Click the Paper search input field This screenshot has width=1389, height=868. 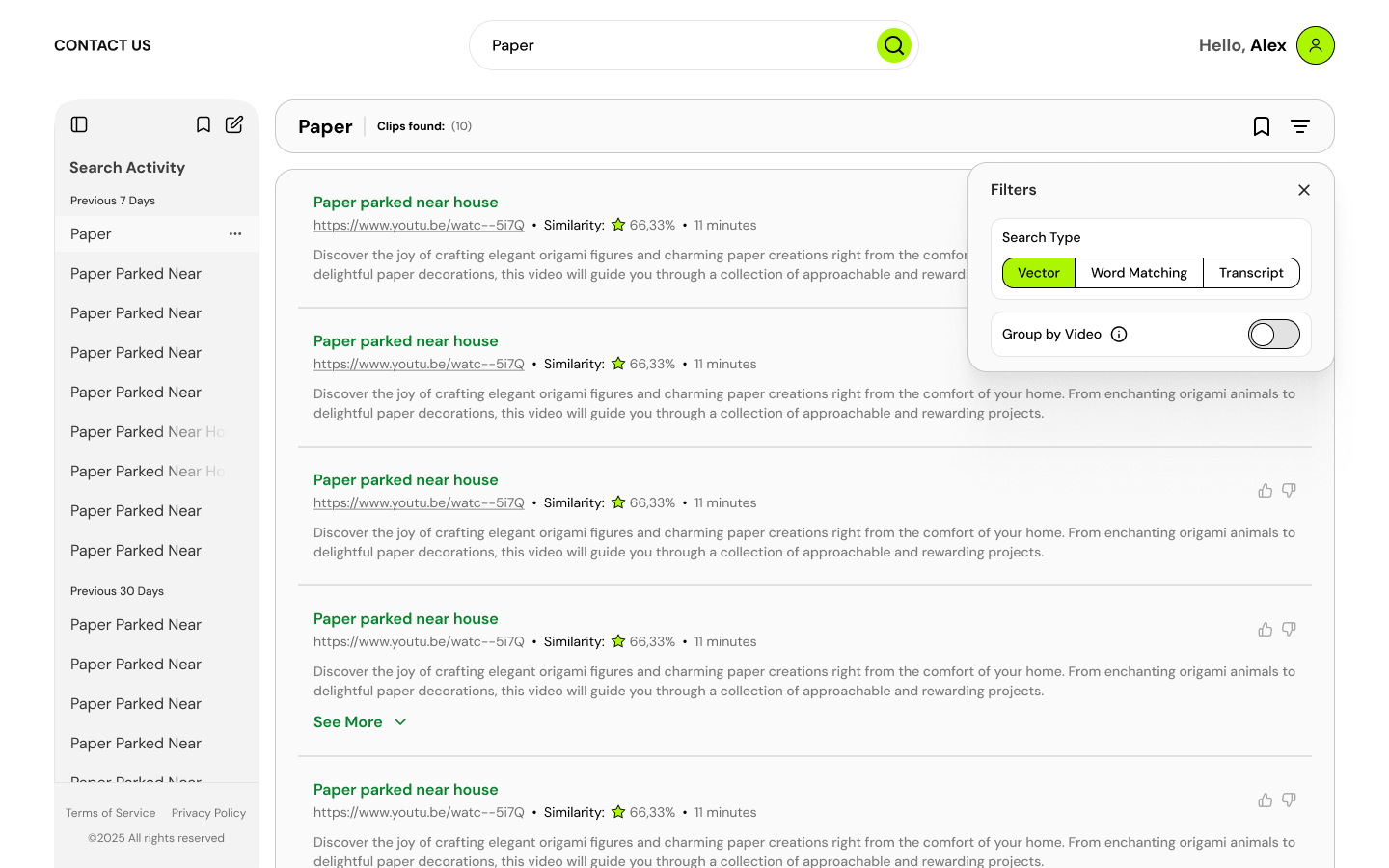[x=675, y=45]
